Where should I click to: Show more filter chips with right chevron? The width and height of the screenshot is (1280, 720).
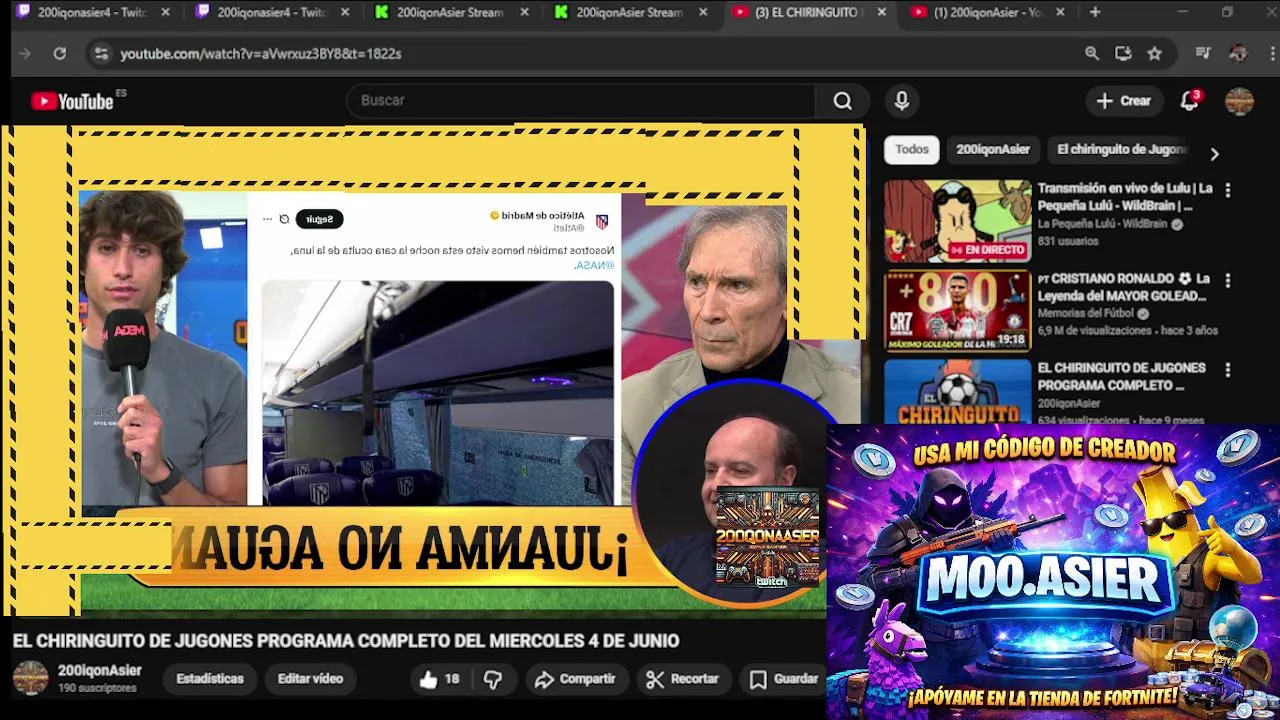pos(1214,154)
